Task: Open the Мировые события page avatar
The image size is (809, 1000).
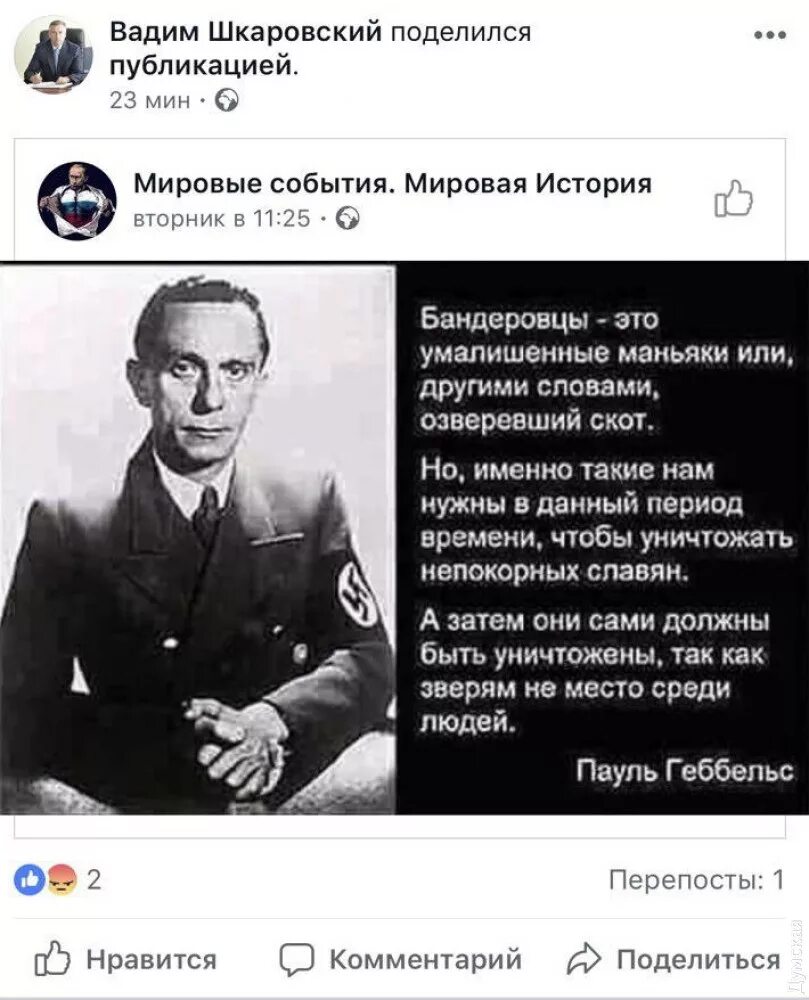Action: [78, 200]
